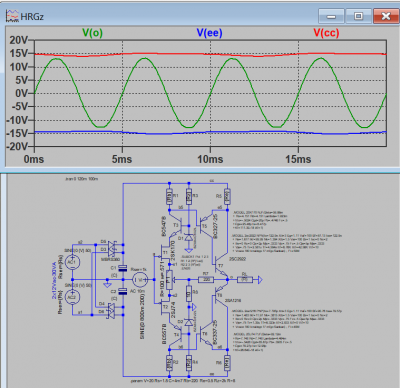The image size is (400, 388).
Task: Select diode D2 symbol
Action: click(x=189, y=322)
